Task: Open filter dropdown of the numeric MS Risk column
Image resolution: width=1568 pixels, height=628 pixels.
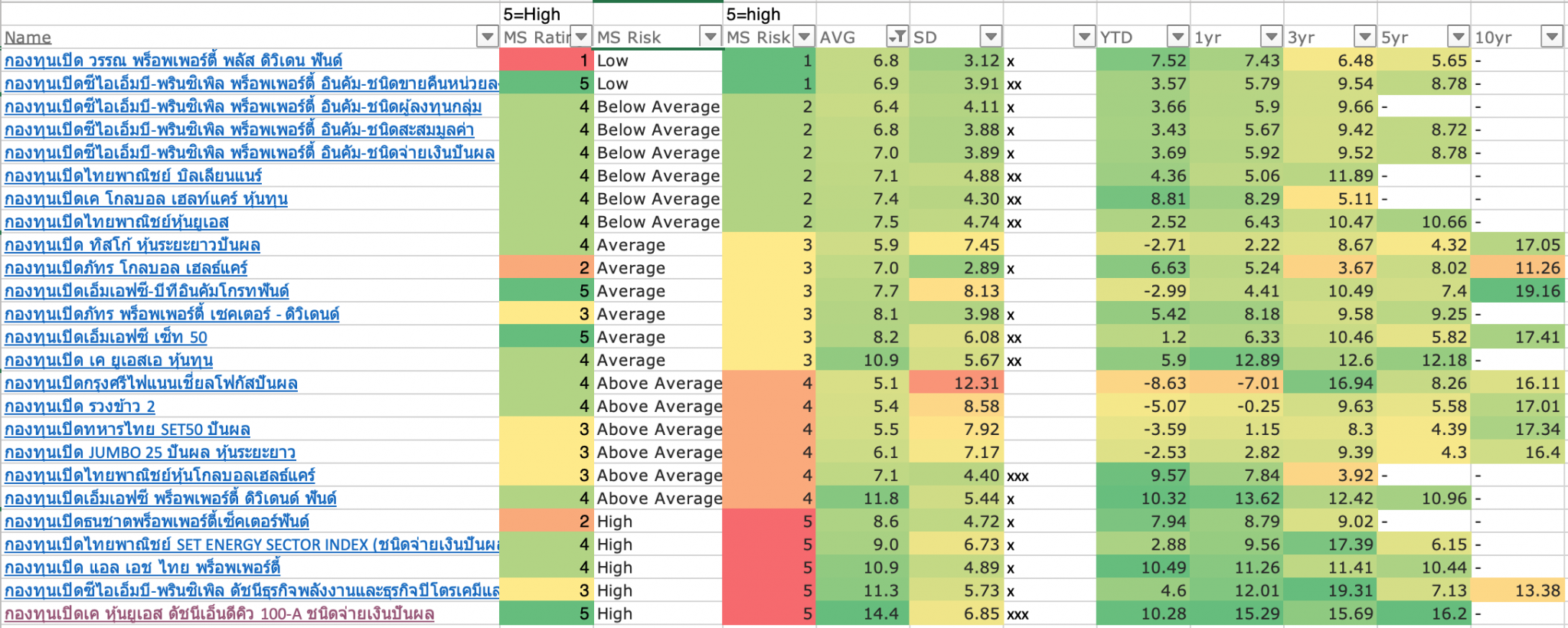Action: coord(804,37)
